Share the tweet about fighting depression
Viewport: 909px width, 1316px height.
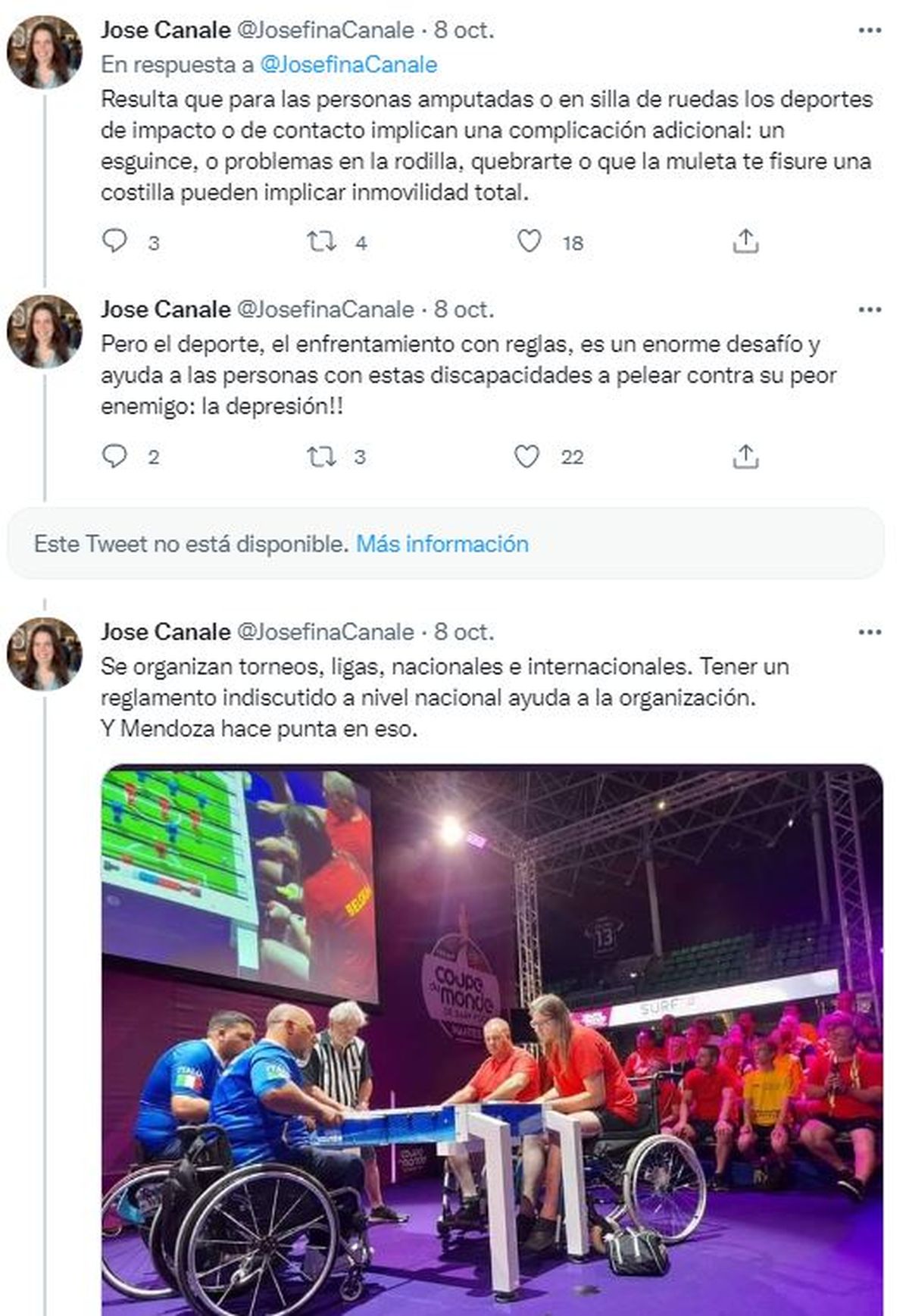coord(745,456)
